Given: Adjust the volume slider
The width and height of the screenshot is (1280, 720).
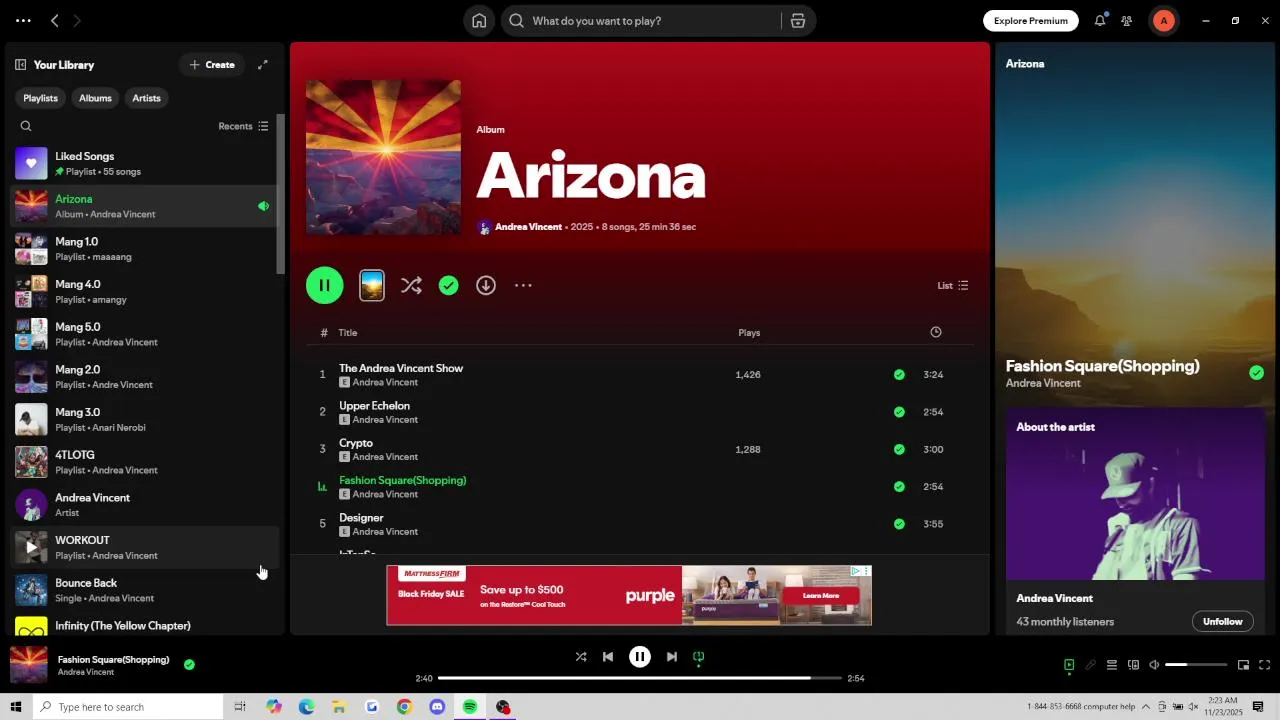Looking at the screenshot, I should tap(1196, 665).
